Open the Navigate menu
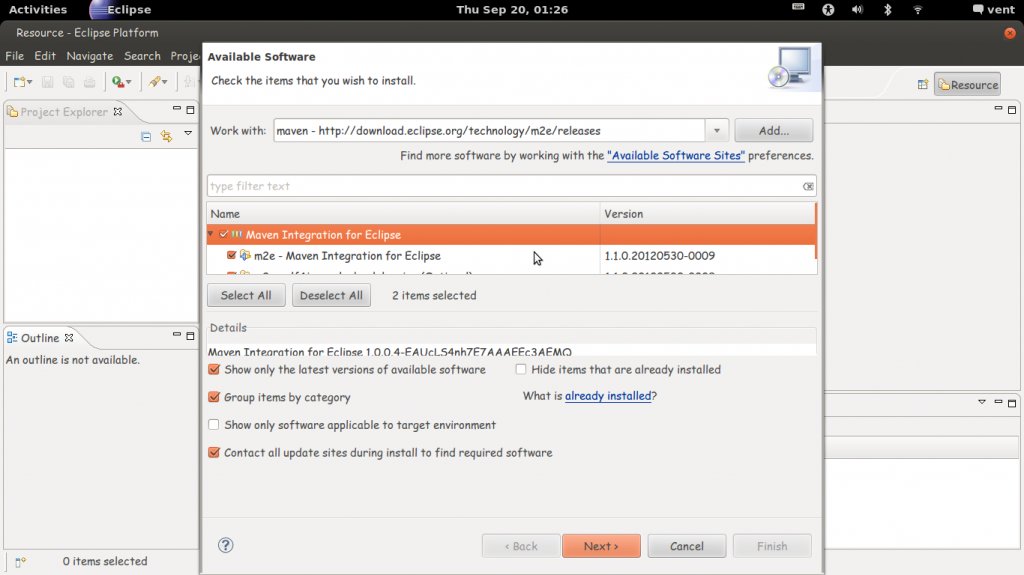Image resolution: width=1024 pixels, height=575 pixels. pos(89,56)
